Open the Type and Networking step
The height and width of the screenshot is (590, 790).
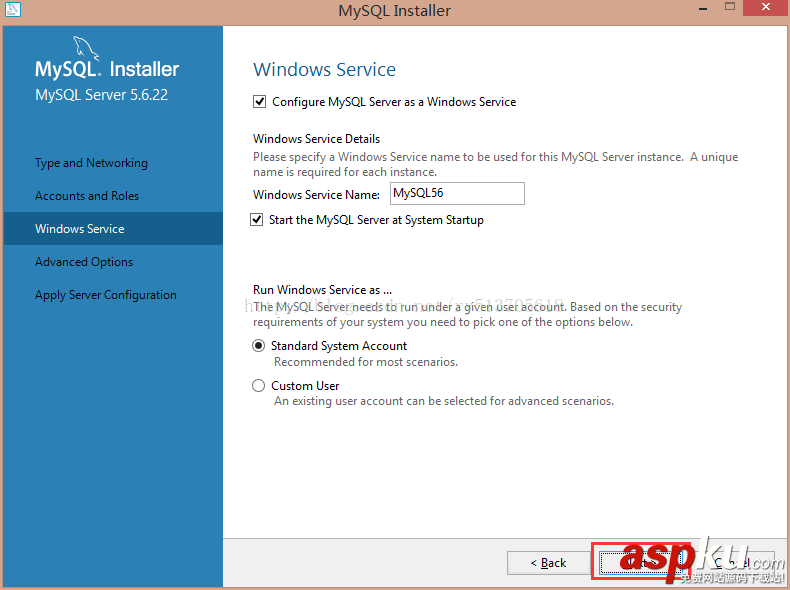[91, 163]
